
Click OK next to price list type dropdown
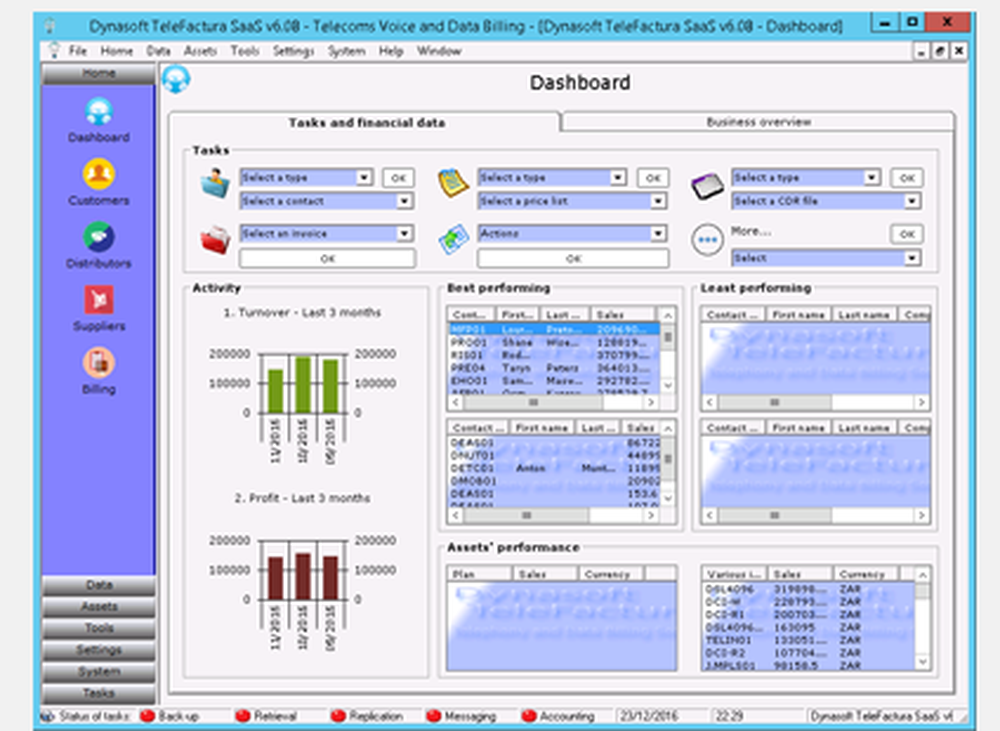653,178
